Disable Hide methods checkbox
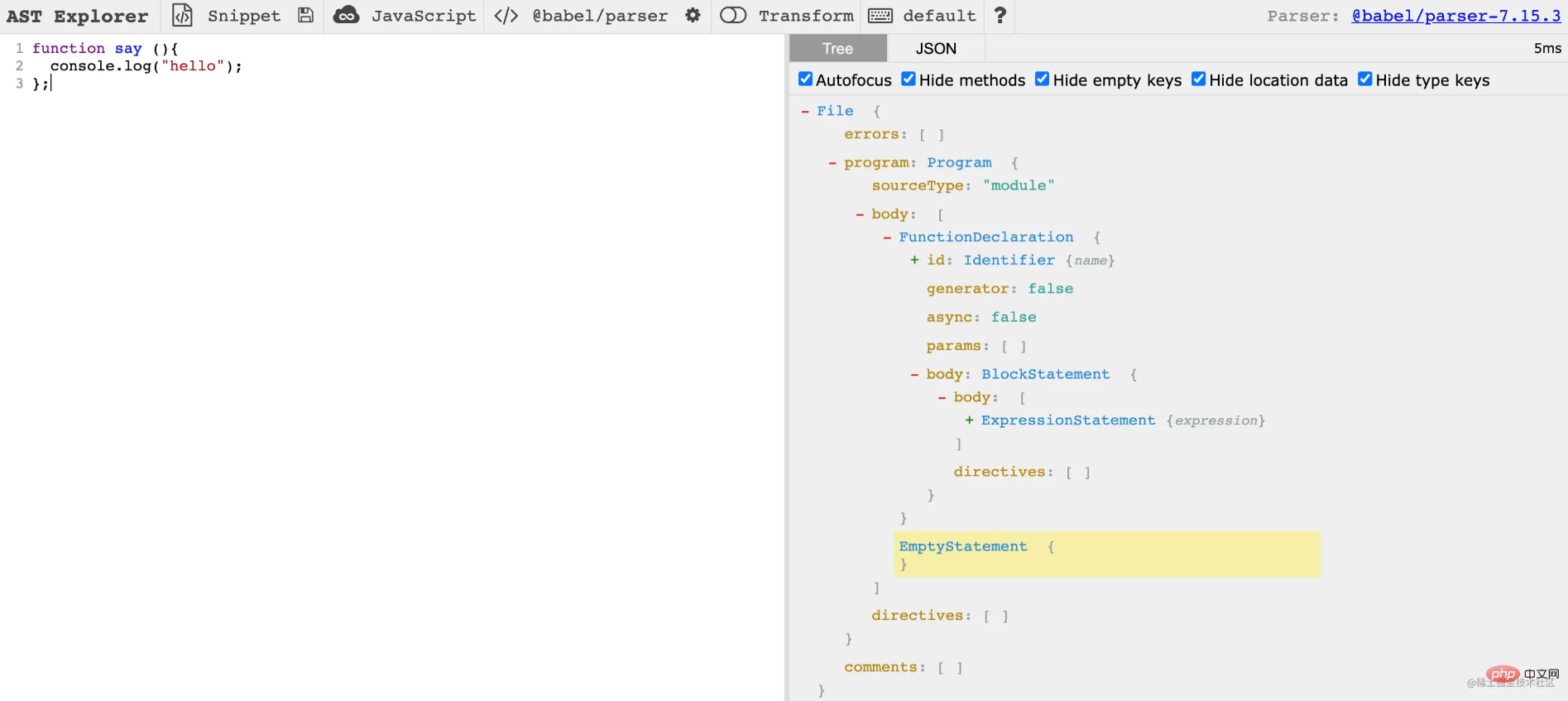 [909, 79]
